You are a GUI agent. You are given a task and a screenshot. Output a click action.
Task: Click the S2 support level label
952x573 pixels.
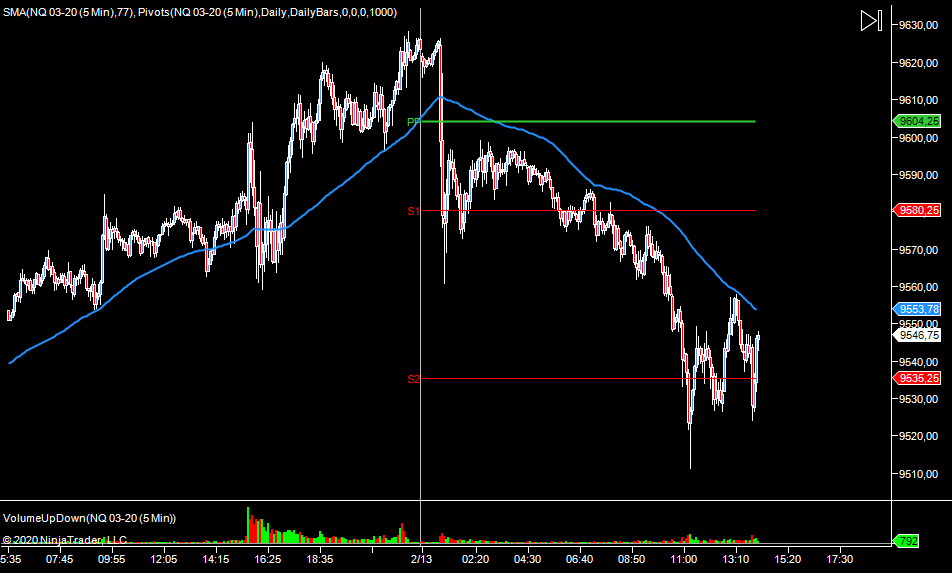click(413, 379)
